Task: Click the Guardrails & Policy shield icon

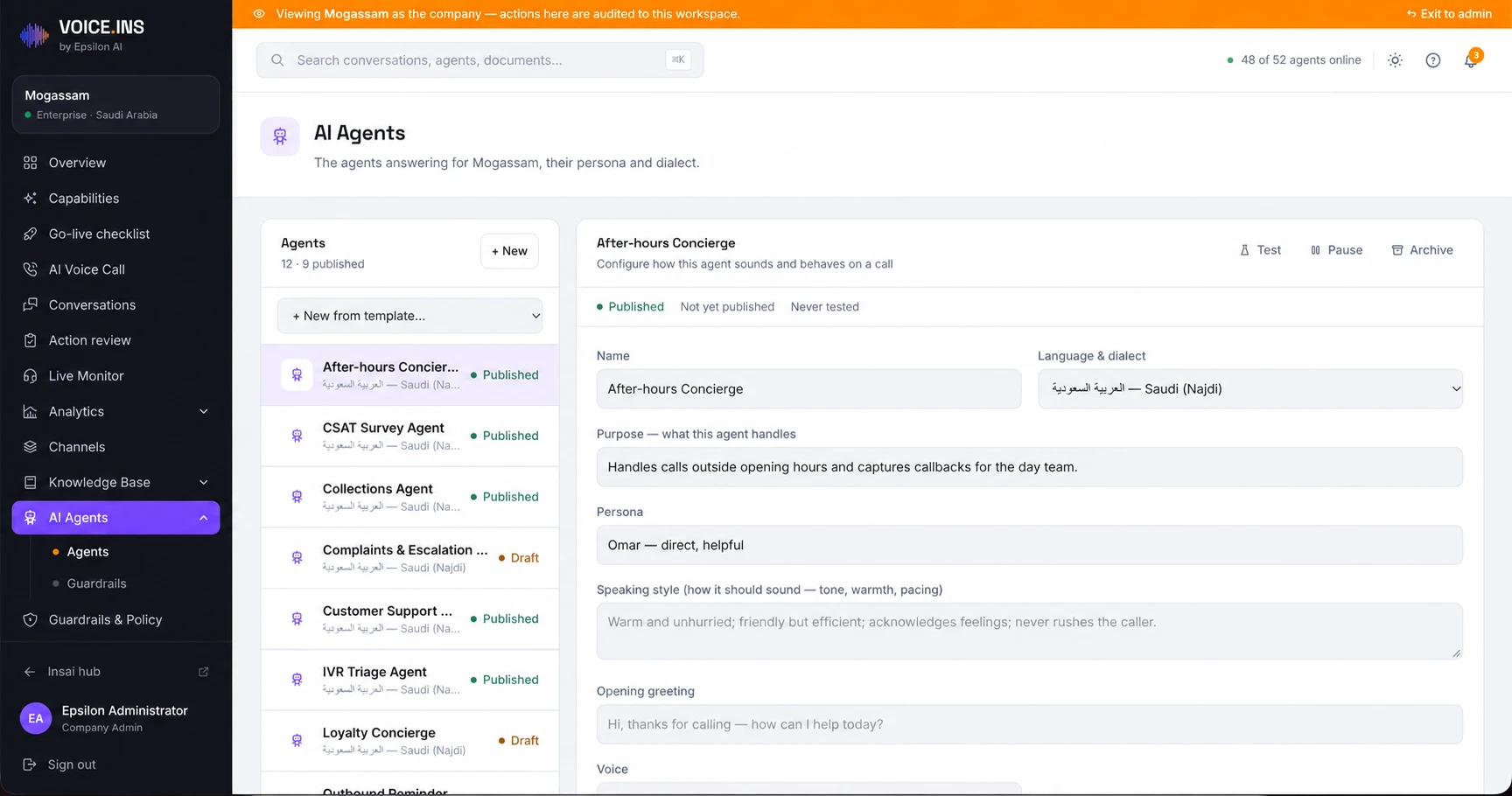Action: [31, 619]
